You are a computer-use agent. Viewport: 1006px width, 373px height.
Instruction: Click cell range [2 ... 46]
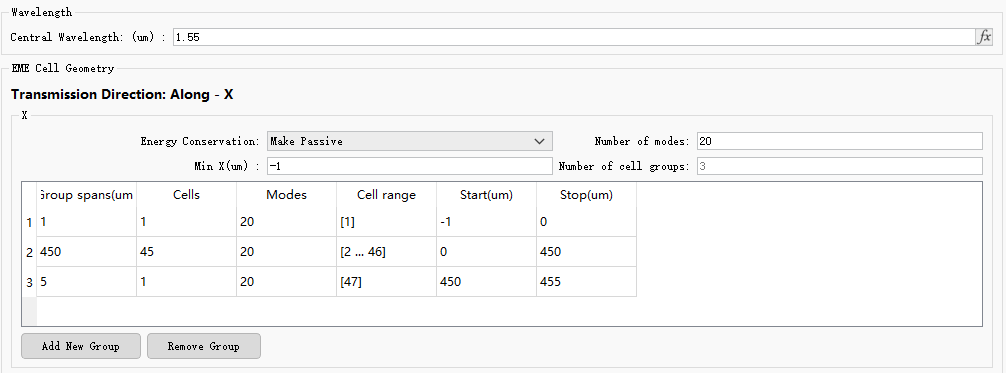click(x=386, y=252)
